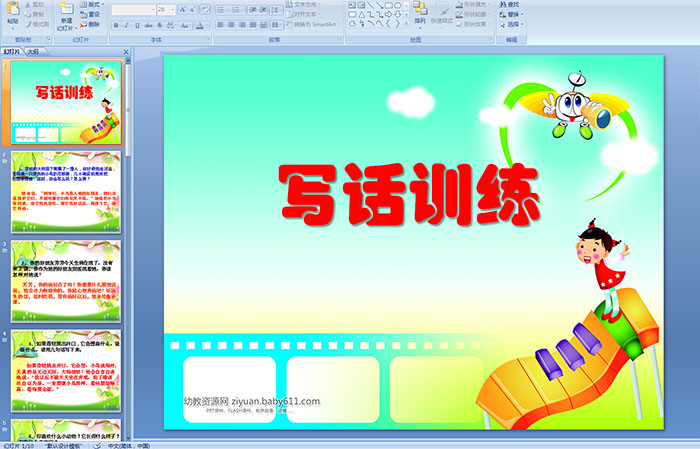The width and height of the screenshot is (700, 449).
Task: Click the Reset (重设) slide button
Action: tap(90, 14)
